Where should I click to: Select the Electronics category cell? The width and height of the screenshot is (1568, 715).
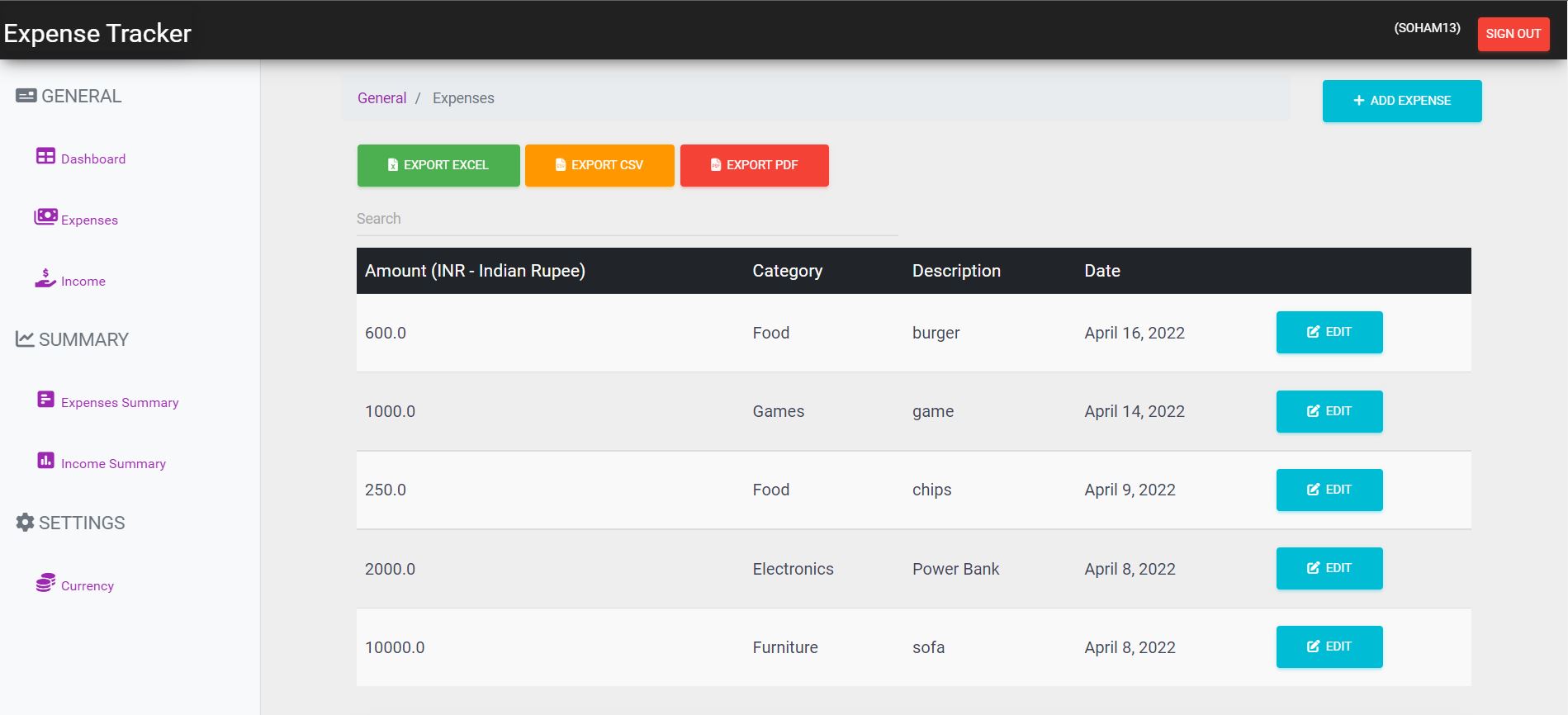[793, 569]
